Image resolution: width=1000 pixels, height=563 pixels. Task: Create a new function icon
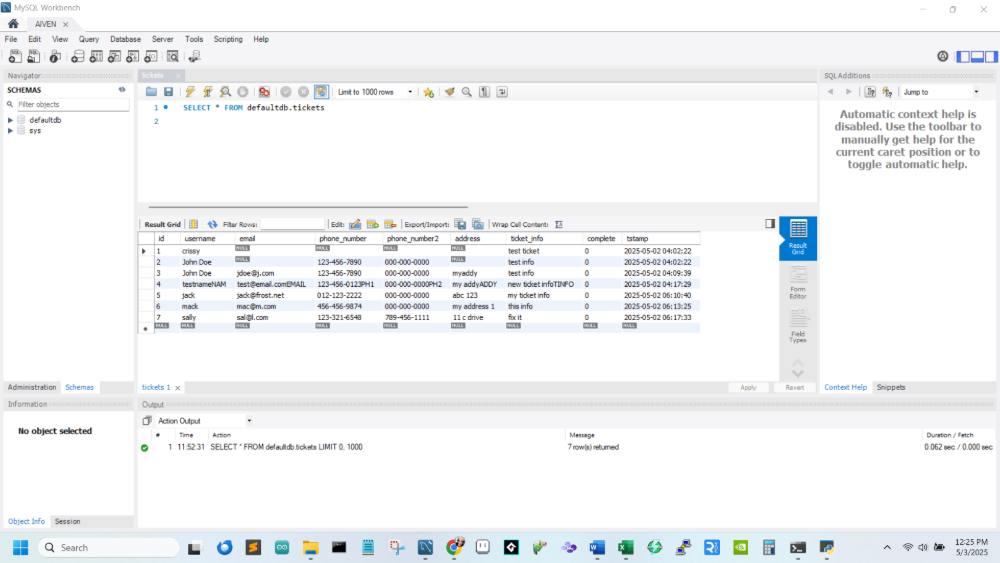(151, 57)
